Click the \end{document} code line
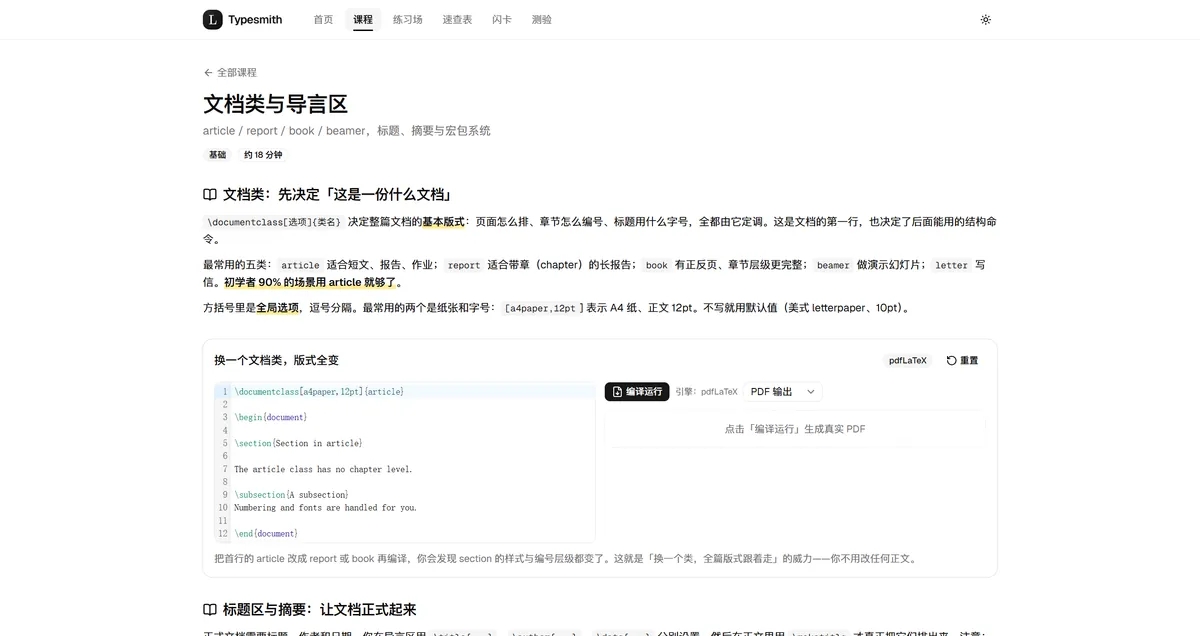 coord(266,533)
